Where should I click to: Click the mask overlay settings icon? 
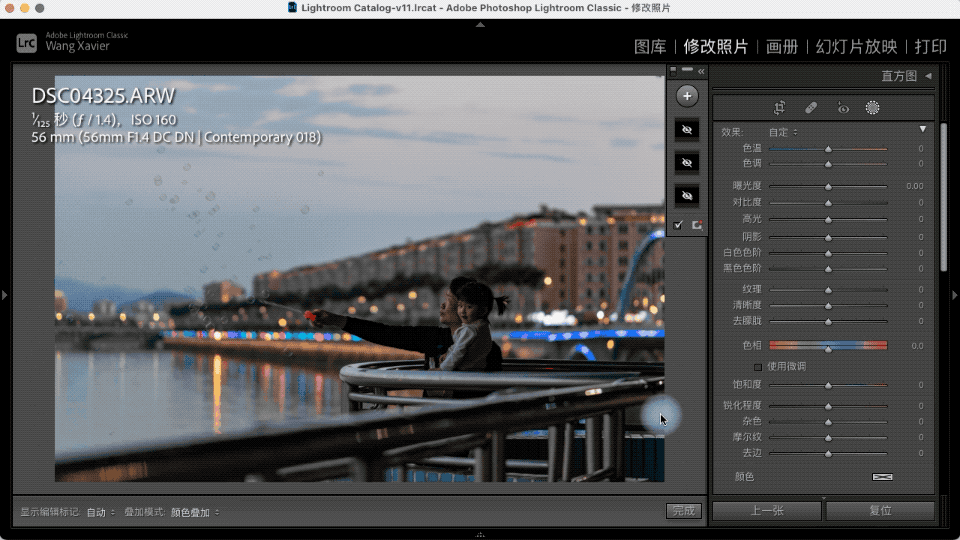[x=697, y=225]
